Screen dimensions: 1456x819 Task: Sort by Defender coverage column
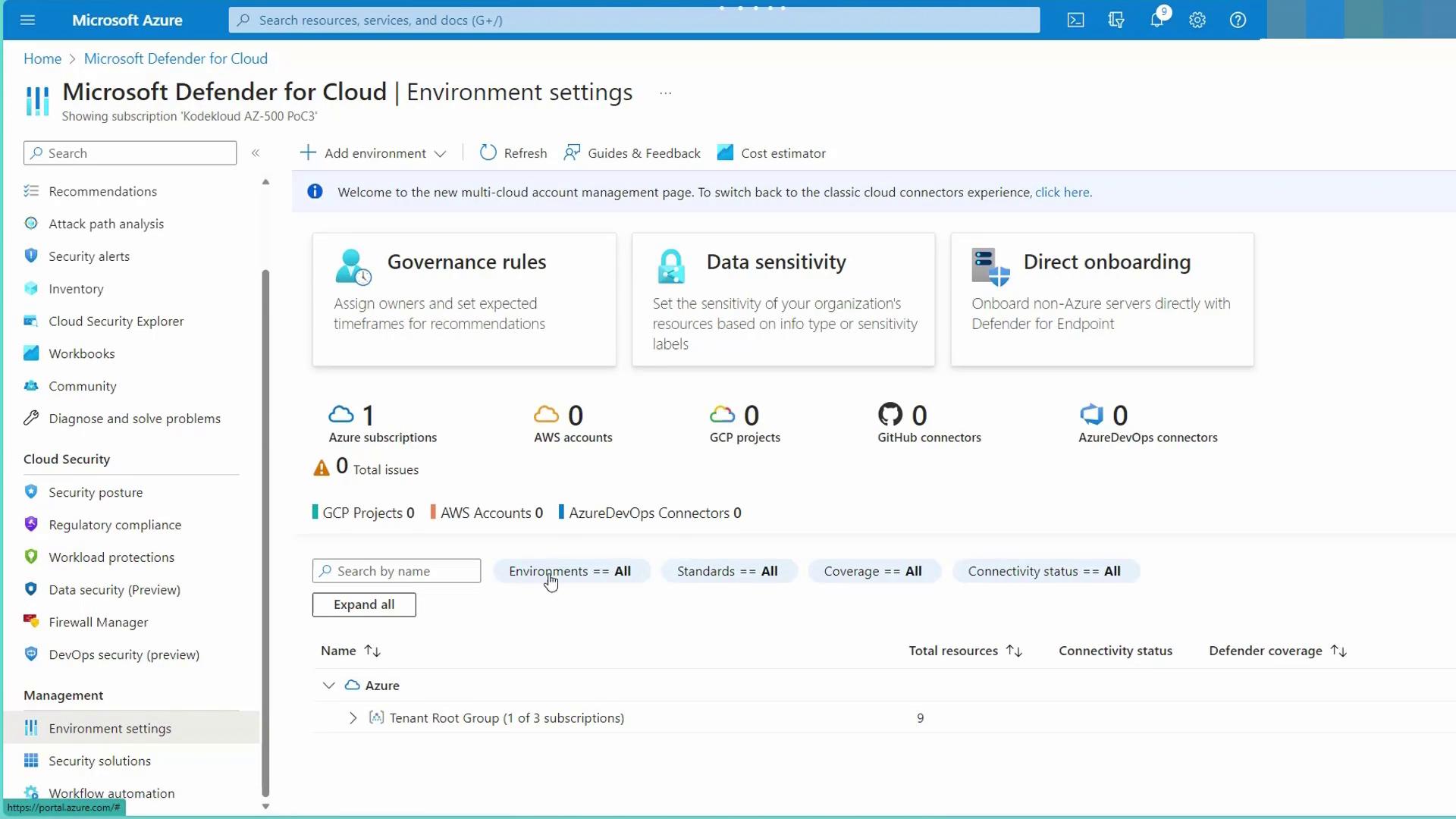click(x=1338, y=651)
